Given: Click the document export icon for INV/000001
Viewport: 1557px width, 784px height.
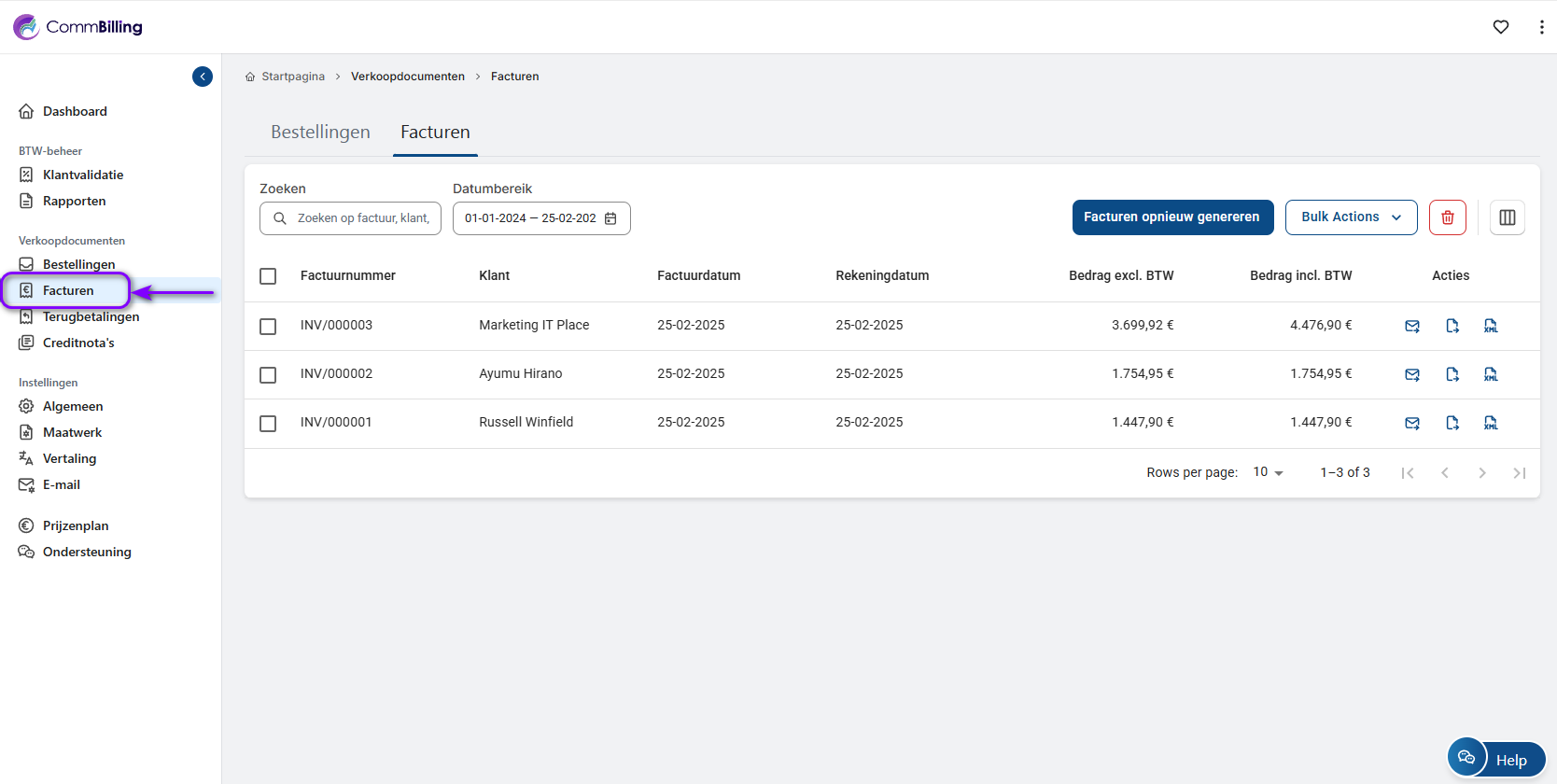Looking at the screenshot, I should click(1452, 423).
